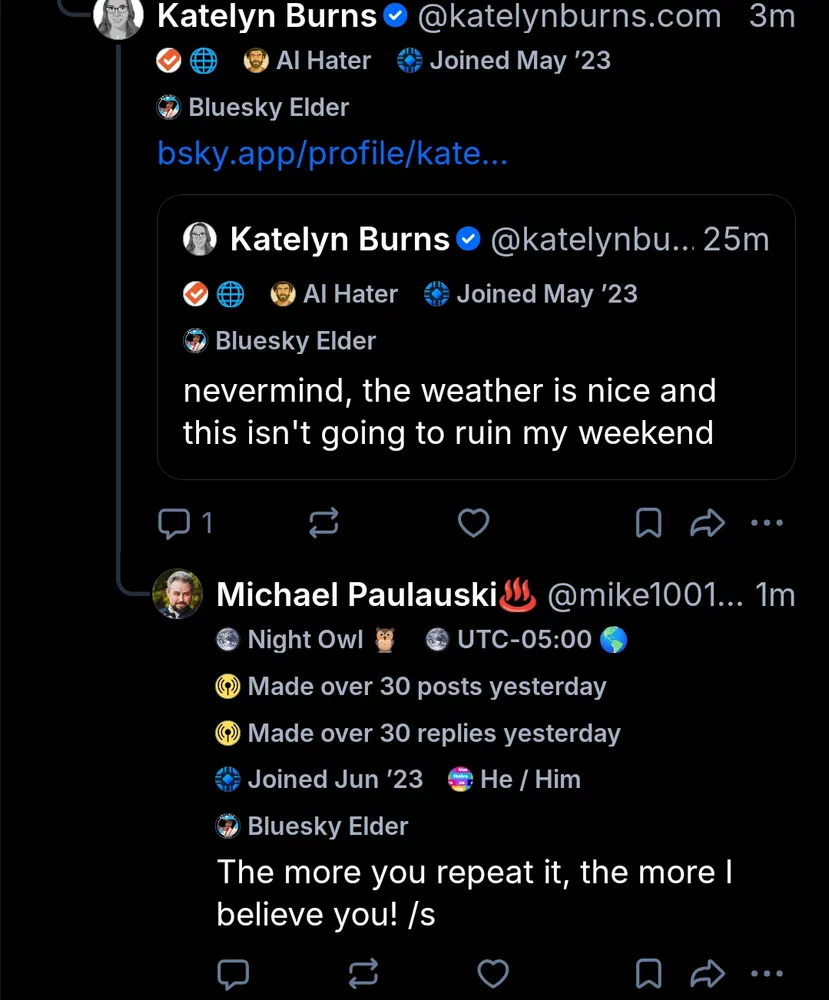
Task: Repost Michael Paulauski's reply
Action: click(364, 973)
